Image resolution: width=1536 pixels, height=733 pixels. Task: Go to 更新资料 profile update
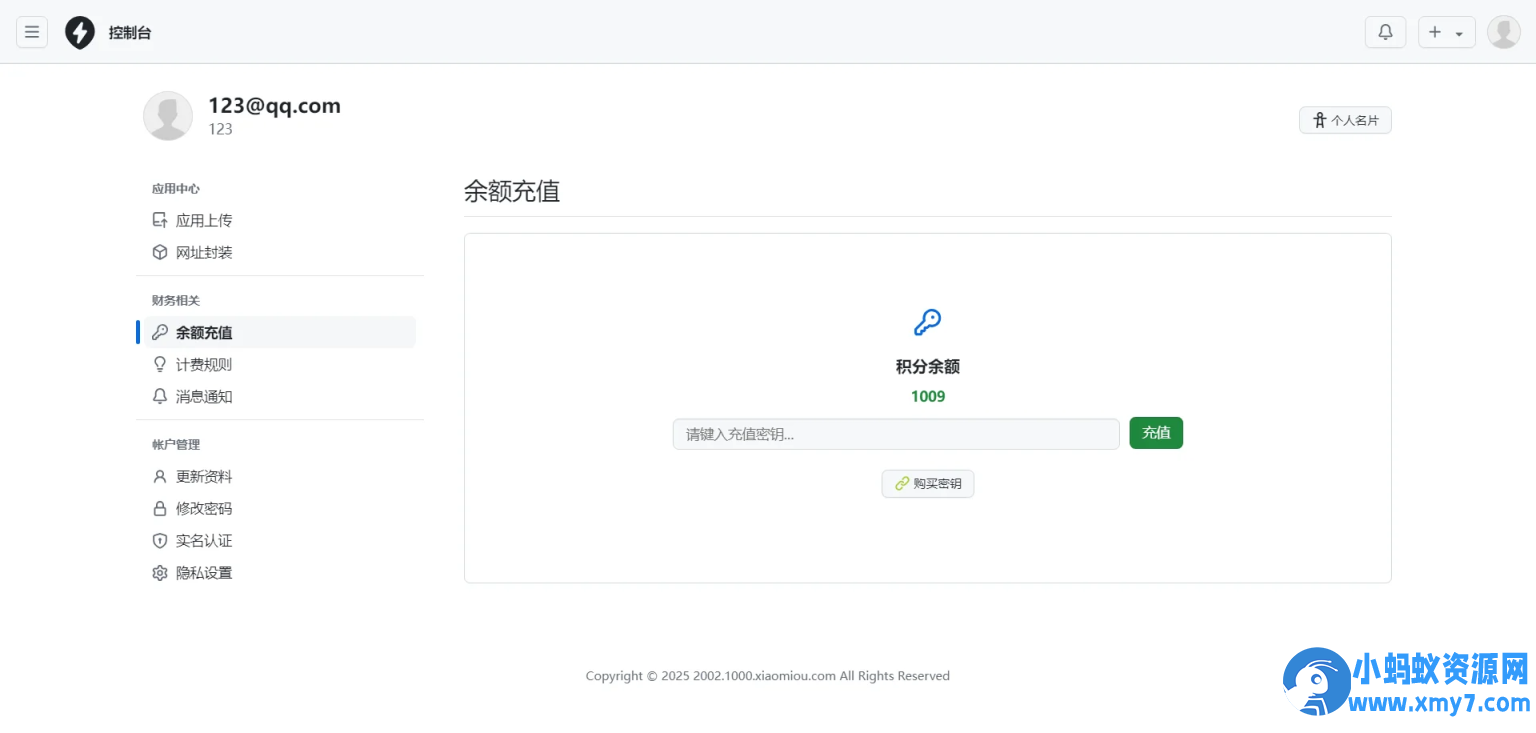pos(204,476)
